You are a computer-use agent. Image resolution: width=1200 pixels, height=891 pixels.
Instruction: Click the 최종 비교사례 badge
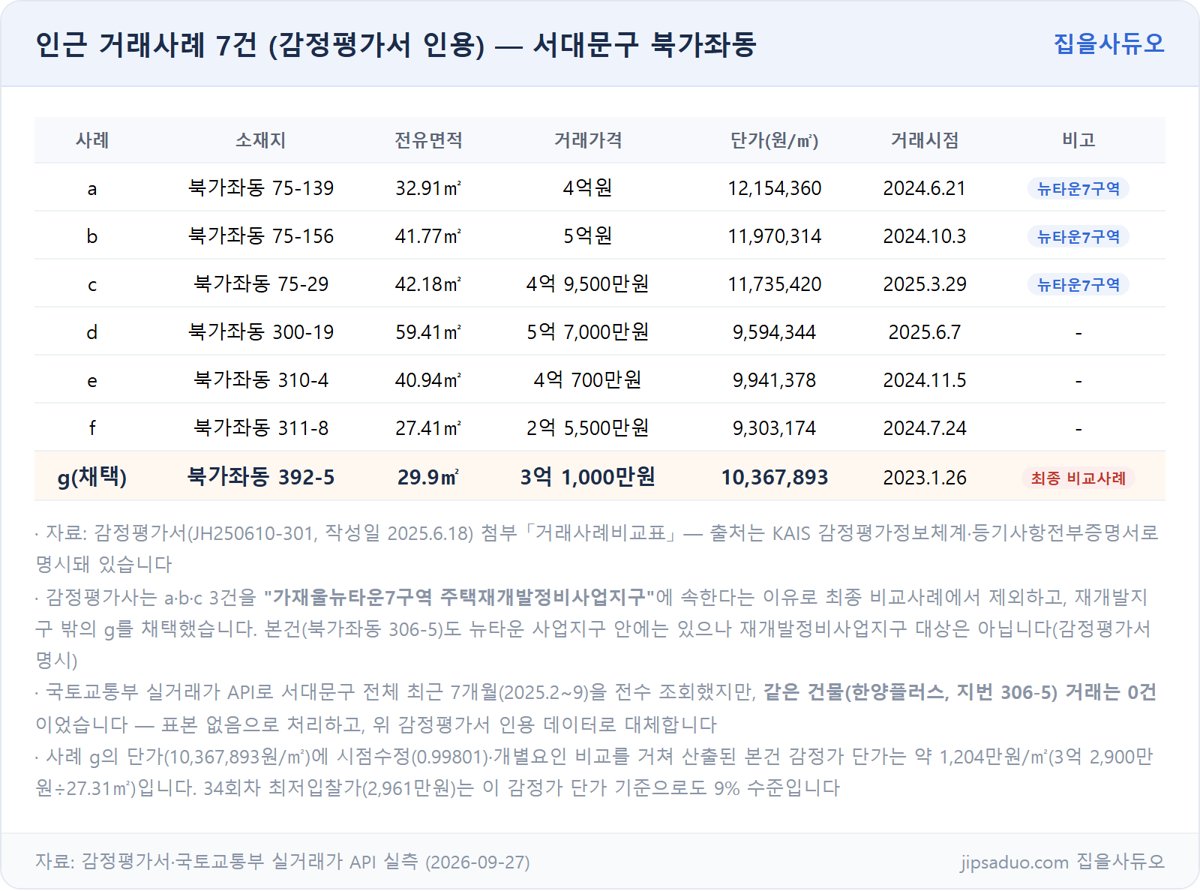click(x=1078, y=477)
